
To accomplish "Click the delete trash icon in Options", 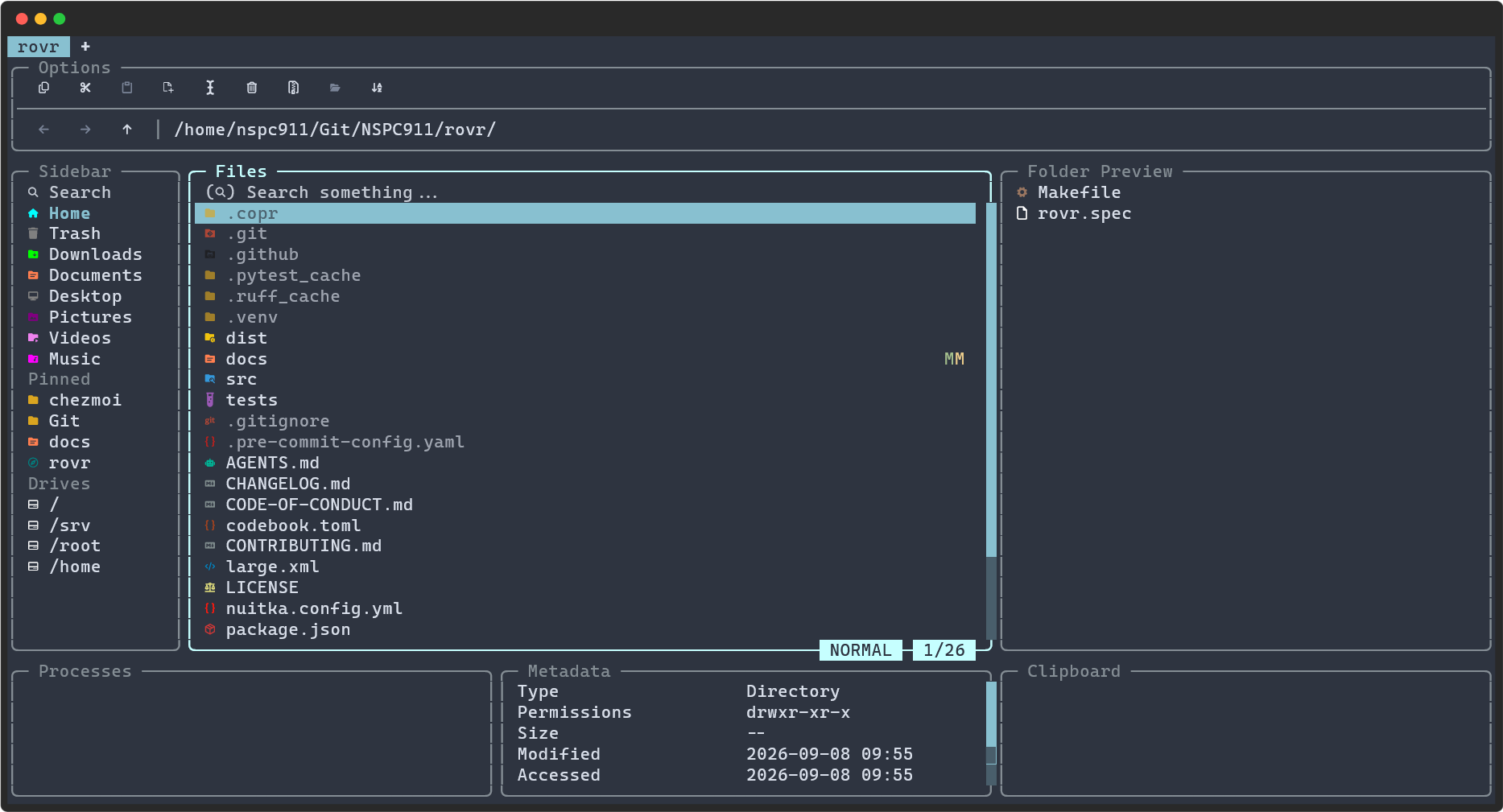I will (x=252, y=88).
